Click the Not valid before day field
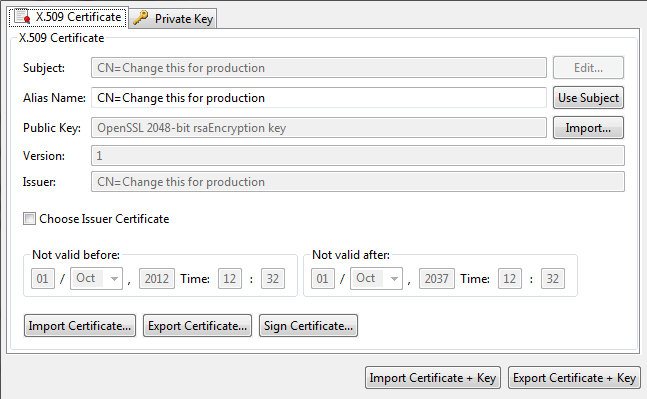Viewport: 647px width, 399px height. [43, 279]
